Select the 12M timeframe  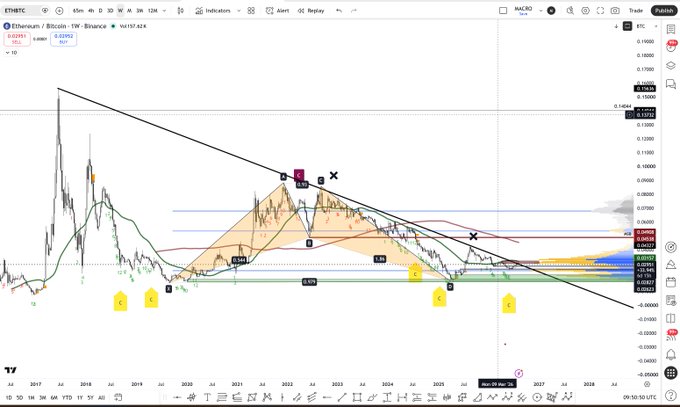[152, 10]
